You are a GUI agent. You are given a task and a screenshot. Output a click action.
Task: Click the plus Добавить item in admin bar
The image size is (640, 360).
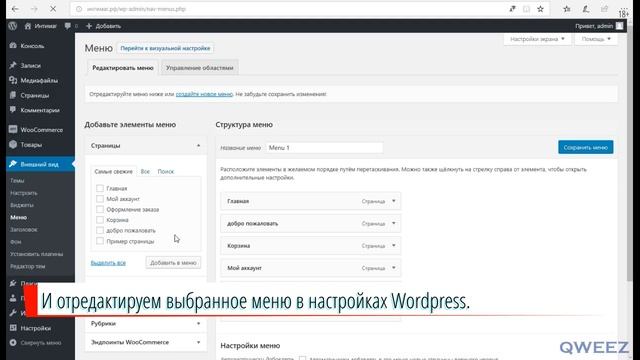(103, 26)
